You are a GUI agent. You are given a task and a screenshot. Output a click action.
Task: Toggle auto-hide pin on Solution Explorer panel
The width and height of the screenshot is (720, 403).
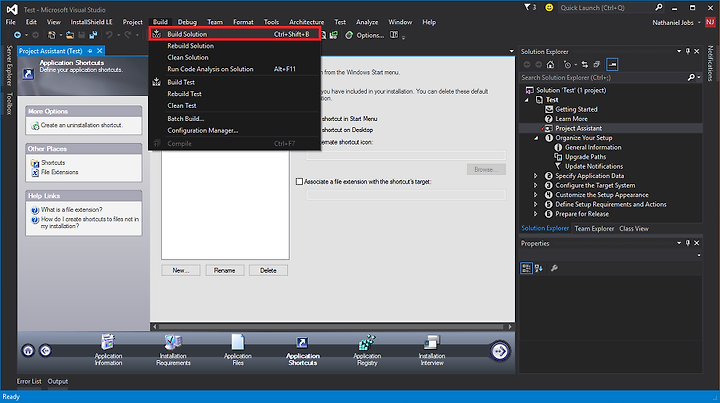pos(688,51)
